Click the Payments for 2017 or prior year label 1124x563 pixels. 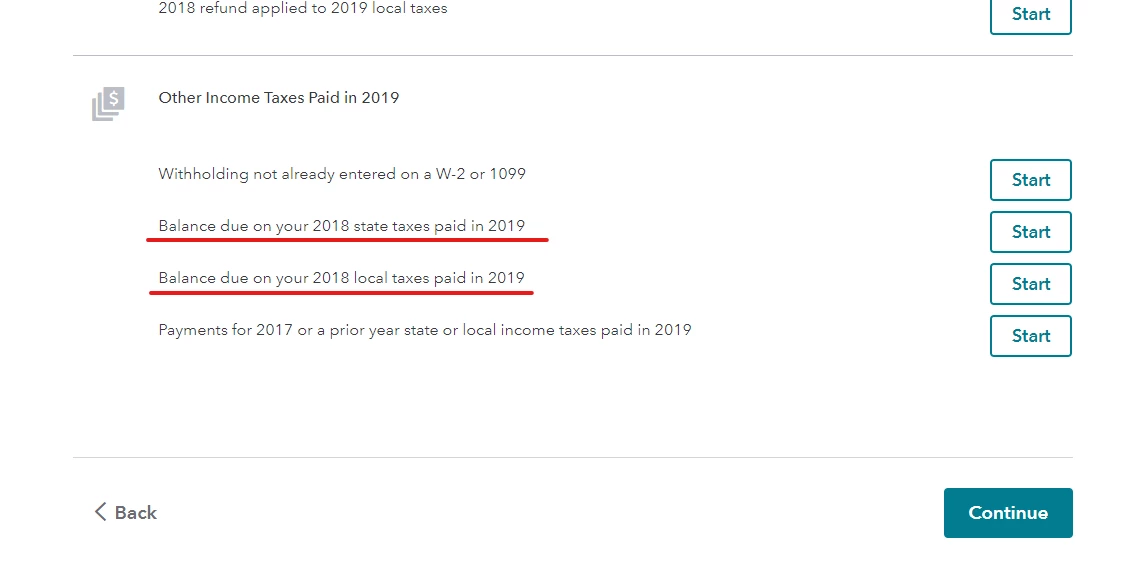[425, 330]
